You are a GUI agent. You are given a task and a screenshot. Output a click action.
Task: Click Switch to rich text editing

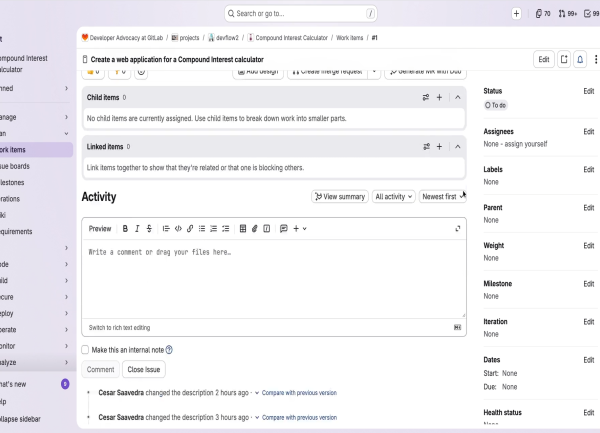tap(119, 328)
